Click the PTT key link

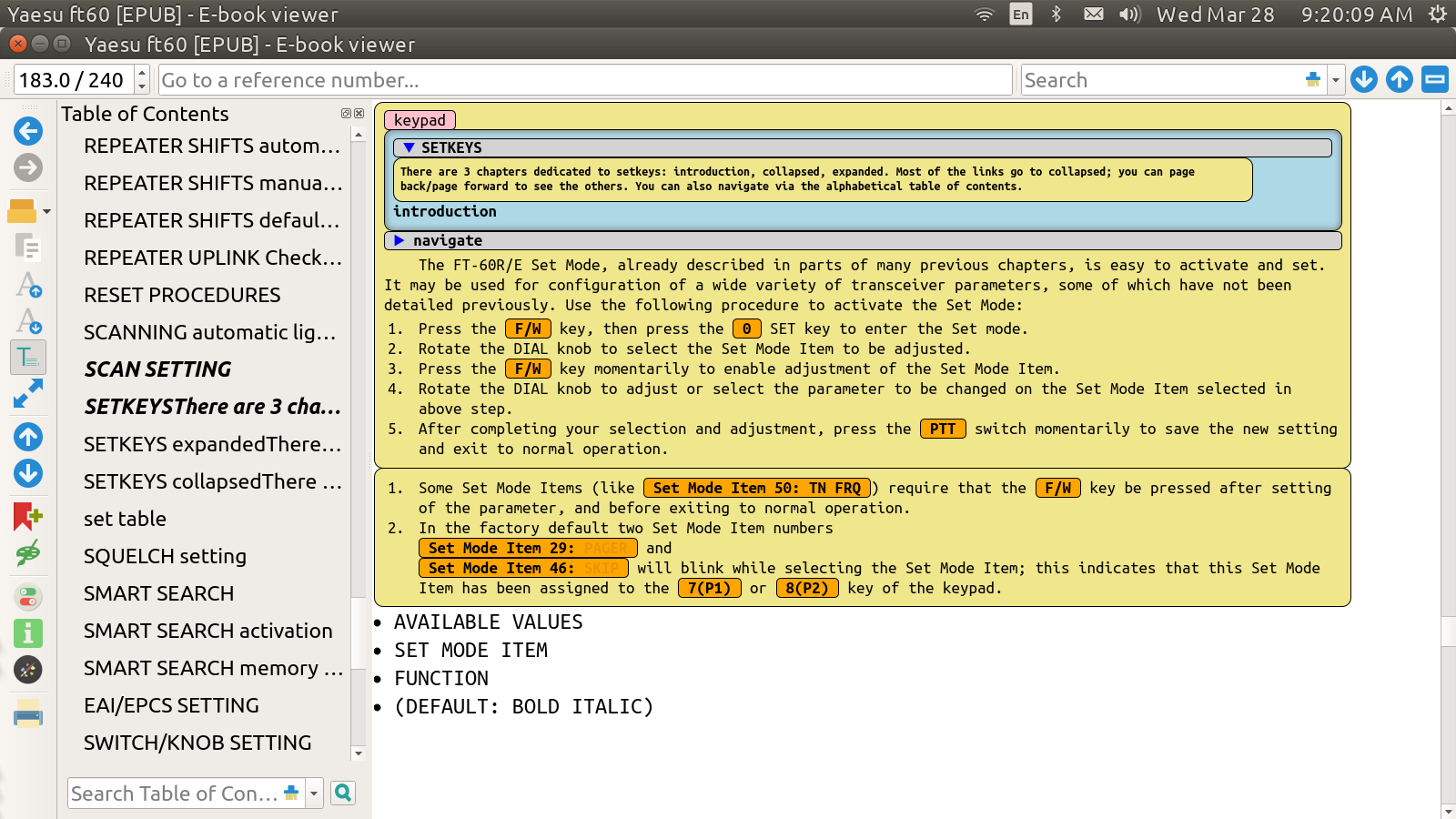tap(943, 429)
